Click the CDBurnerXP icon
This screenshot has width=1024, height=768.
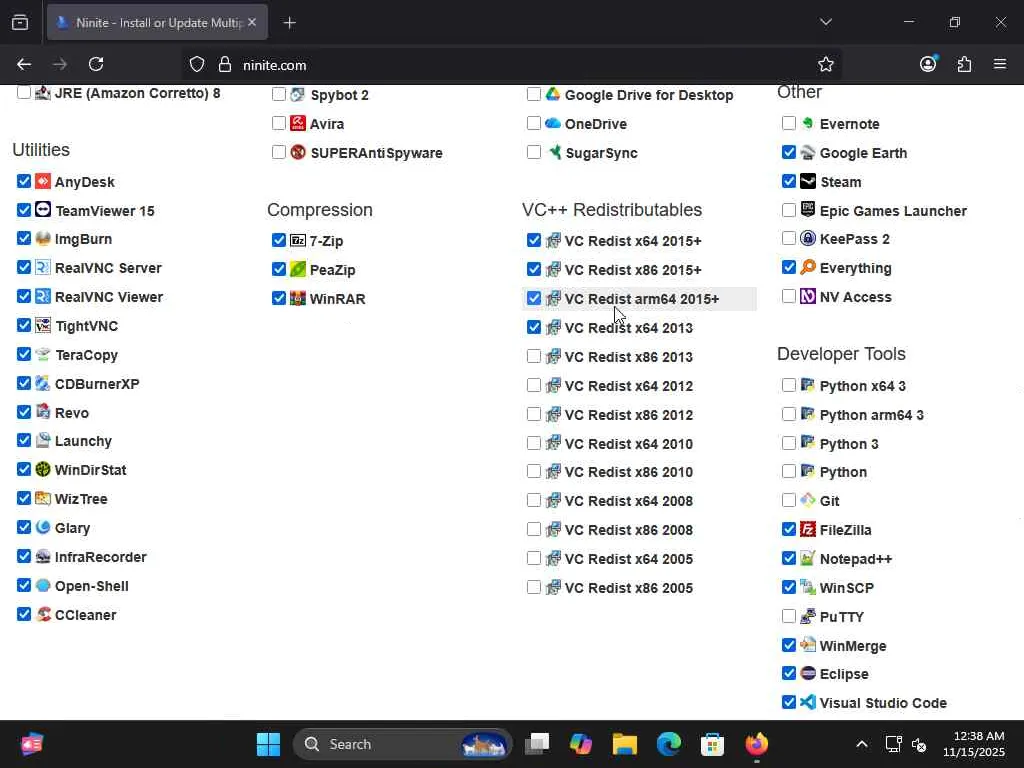43,383
